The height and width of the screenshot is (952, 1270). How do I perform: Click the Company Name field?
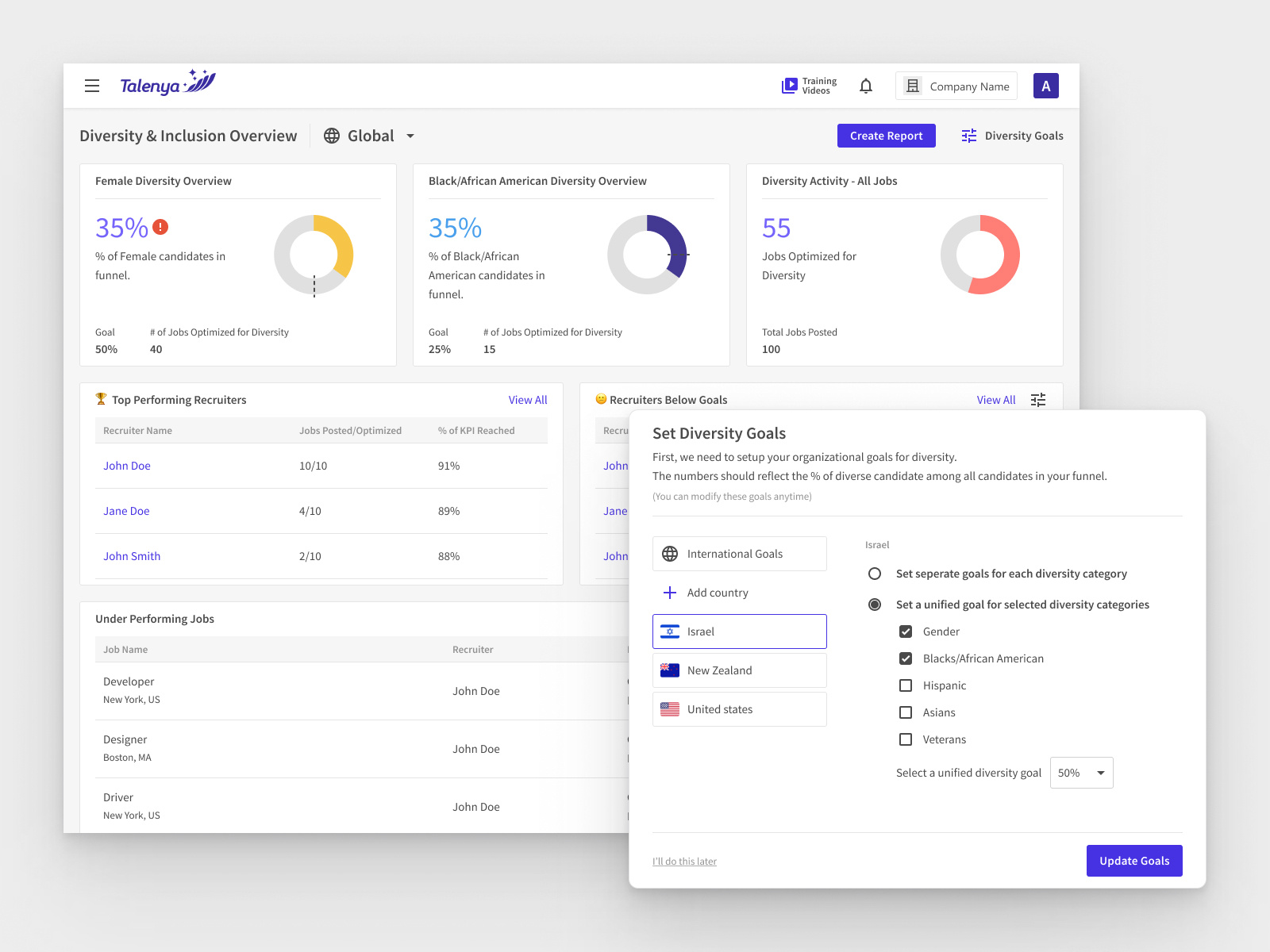(x=956, y=86)
